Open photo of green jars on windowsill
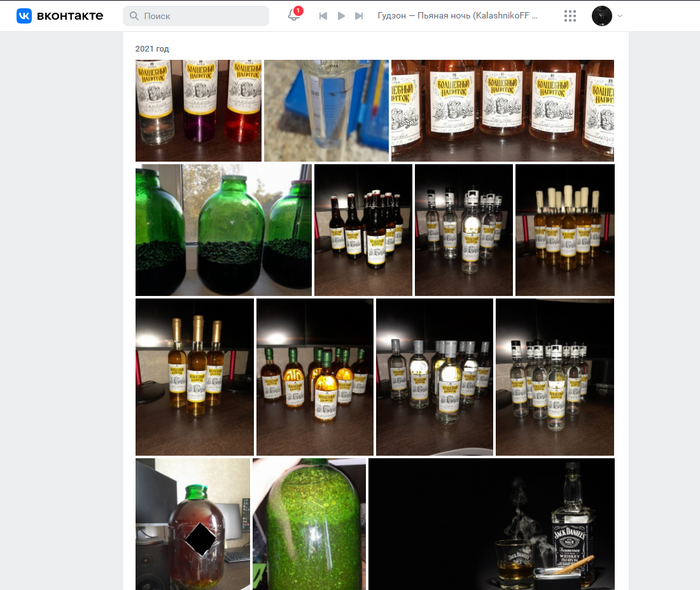The height and width of the screenshot is (590, 700). click(224, 230)
